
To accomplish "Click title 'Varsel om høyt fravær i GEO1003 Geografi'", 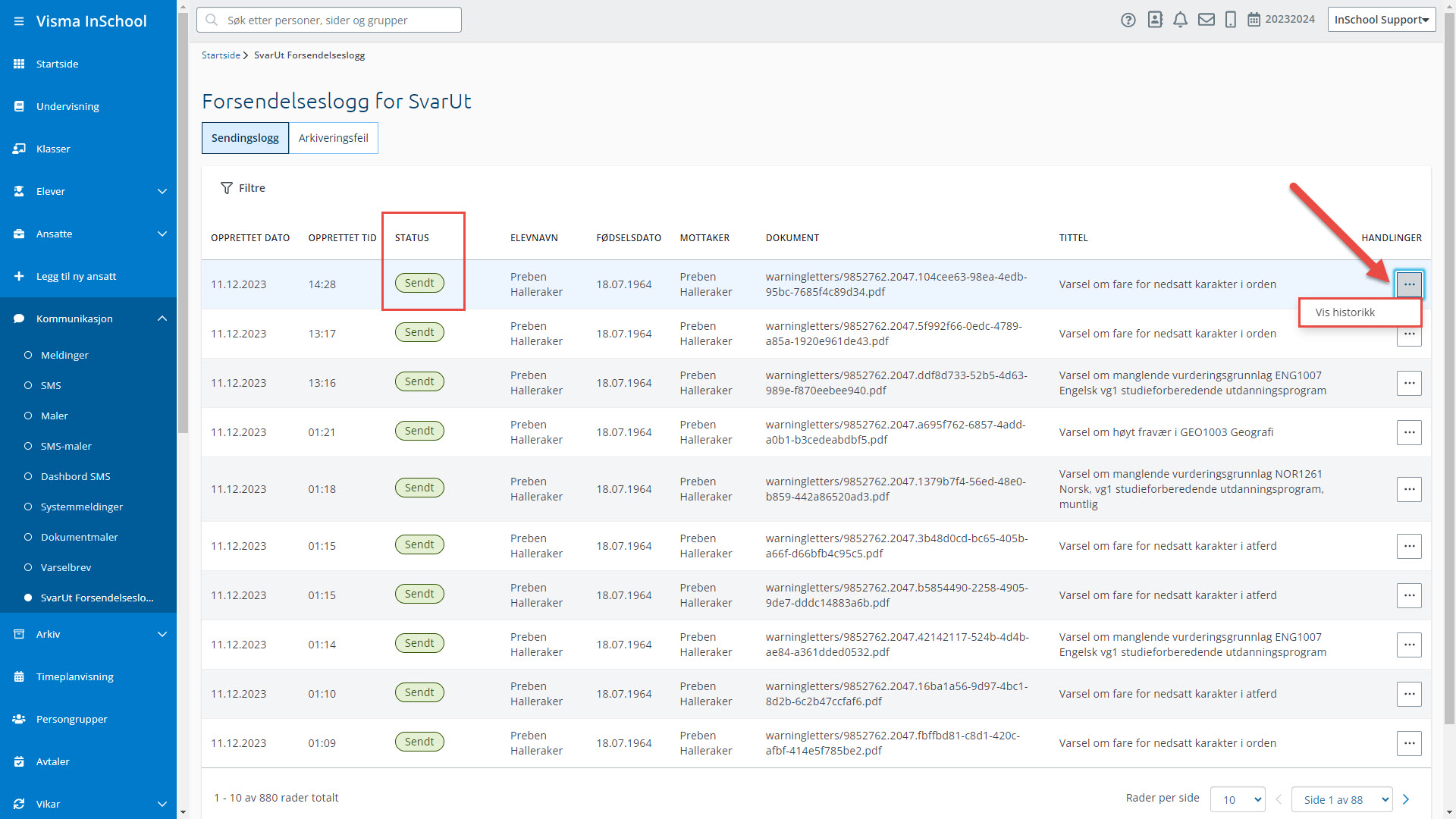I will pyautogui.click(x=1166, y=432).
